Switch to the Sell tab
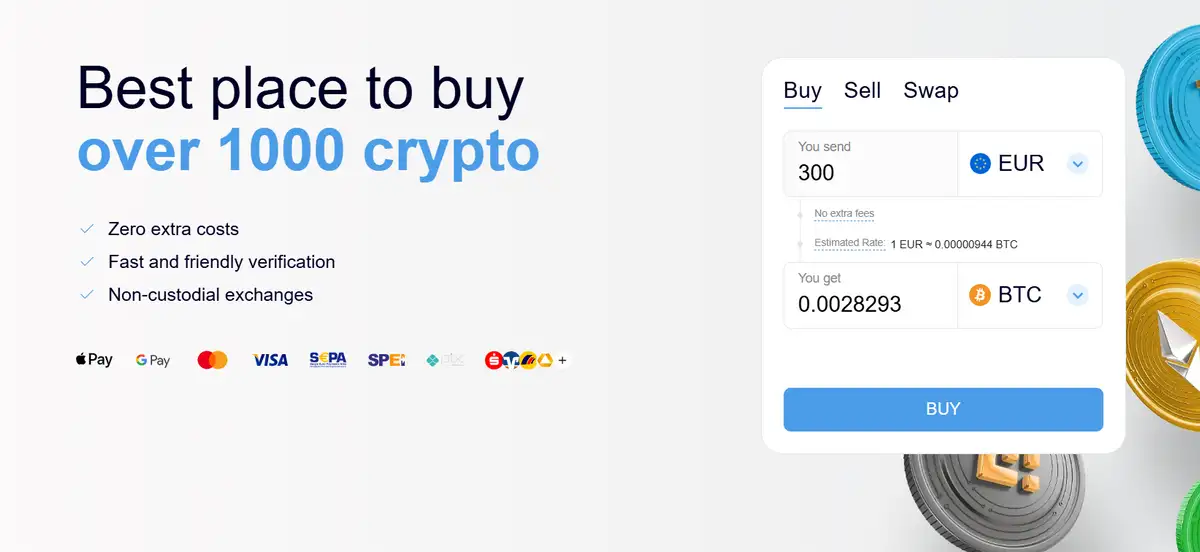This screenshot has width=1200, height=552. point(862,90)
